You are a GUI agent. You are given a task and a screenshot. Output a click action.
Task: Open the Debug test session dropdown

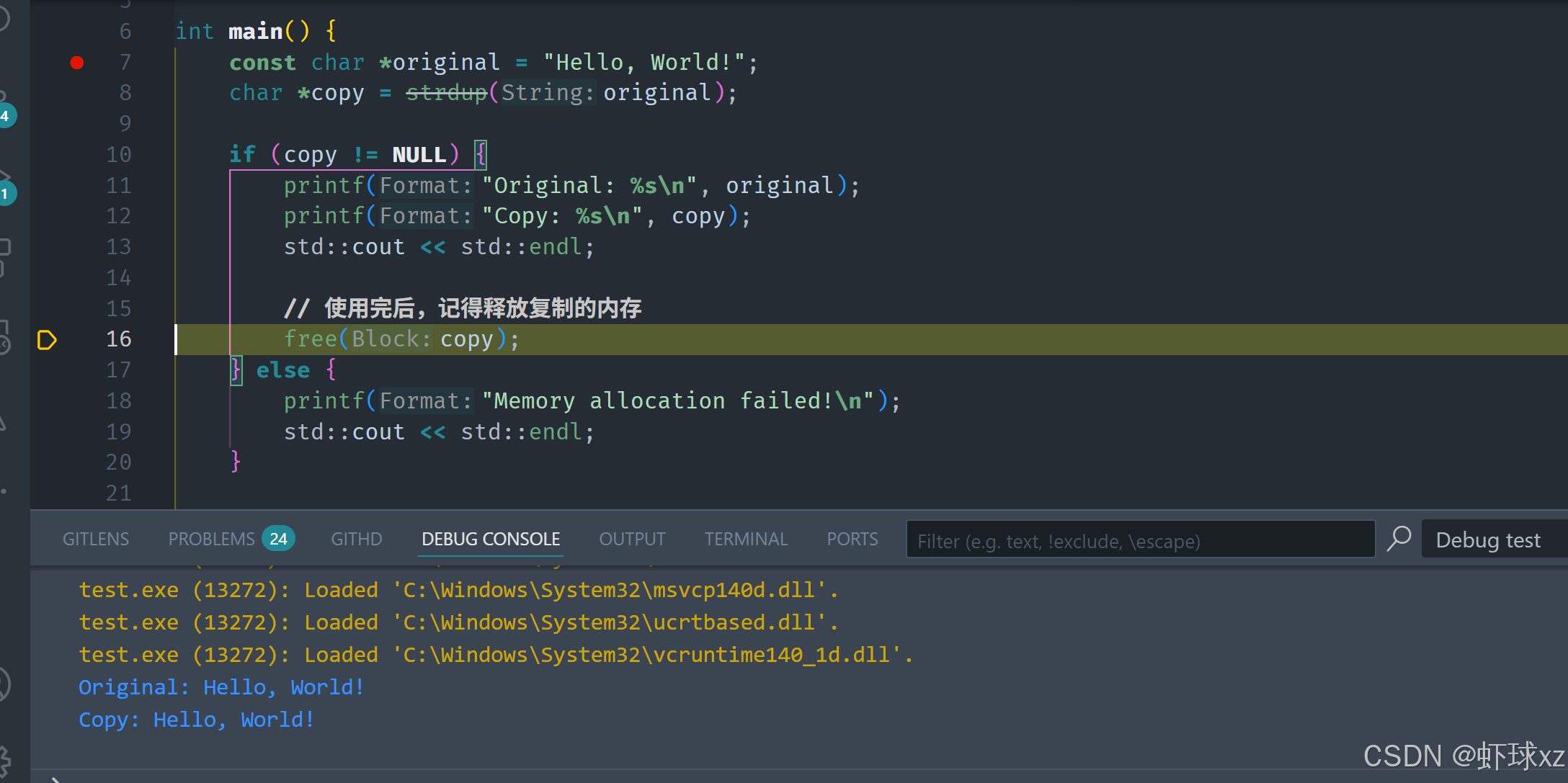pyautogui.click(x=1489, y=540)
